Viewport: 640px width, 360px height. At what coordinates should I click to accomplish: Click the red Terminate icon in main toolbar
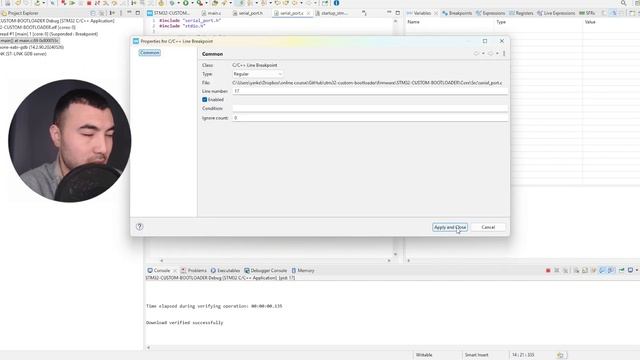pos(89,3)
